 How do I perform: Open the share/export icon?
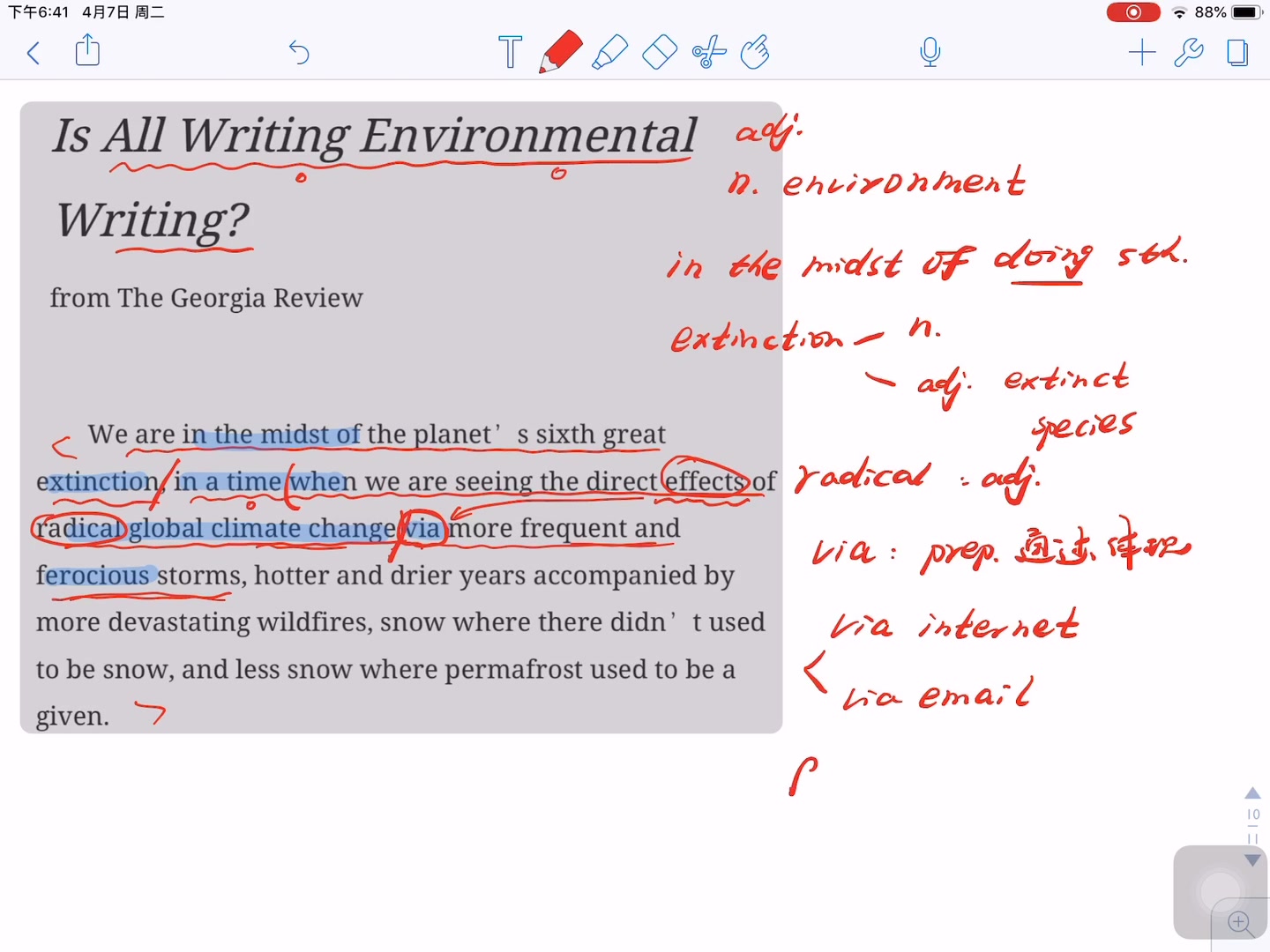(87, 51)
